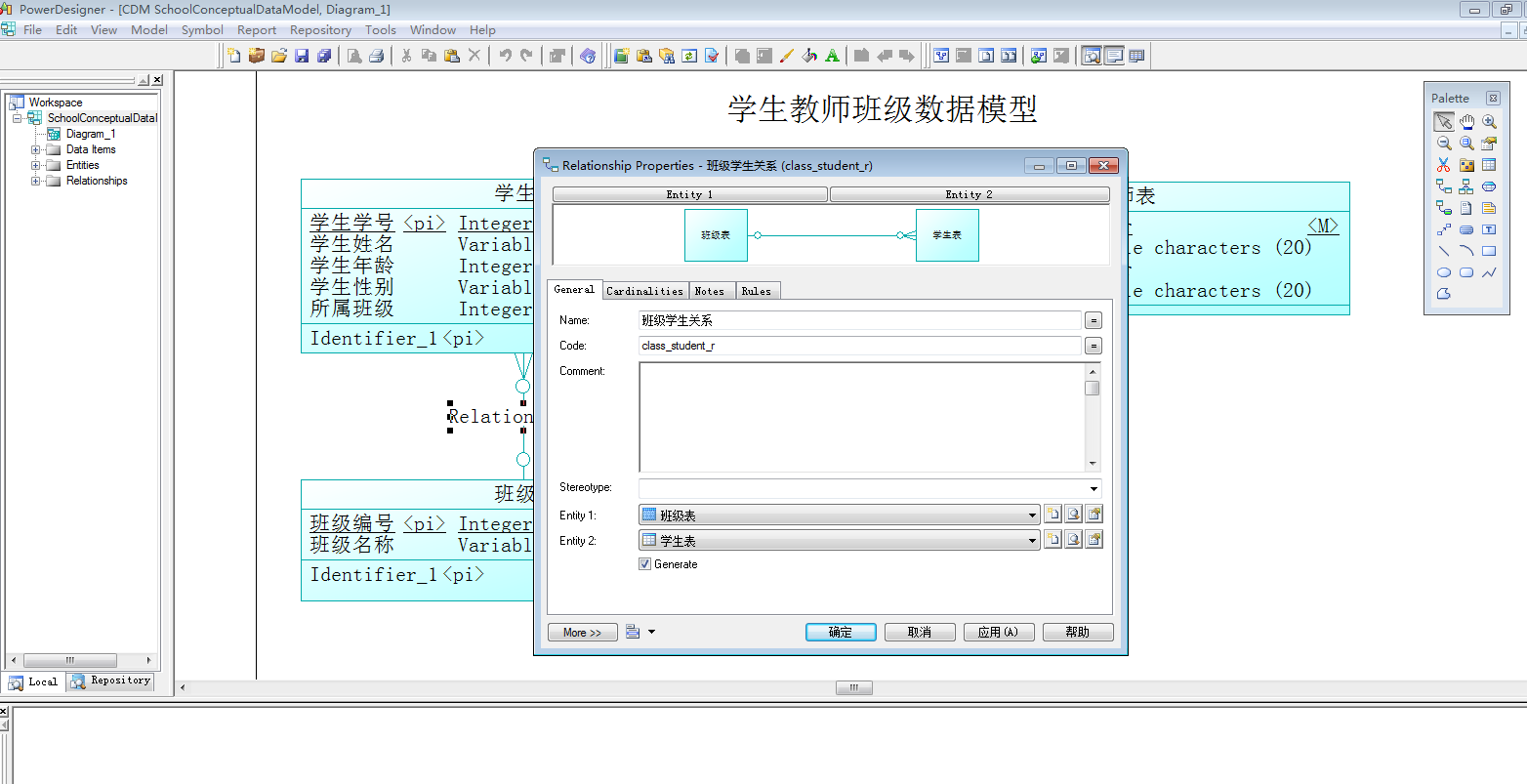Click the equals button beside the Code field
Viewport: 1527px width, 784px height.
[x=1094, y=346]
